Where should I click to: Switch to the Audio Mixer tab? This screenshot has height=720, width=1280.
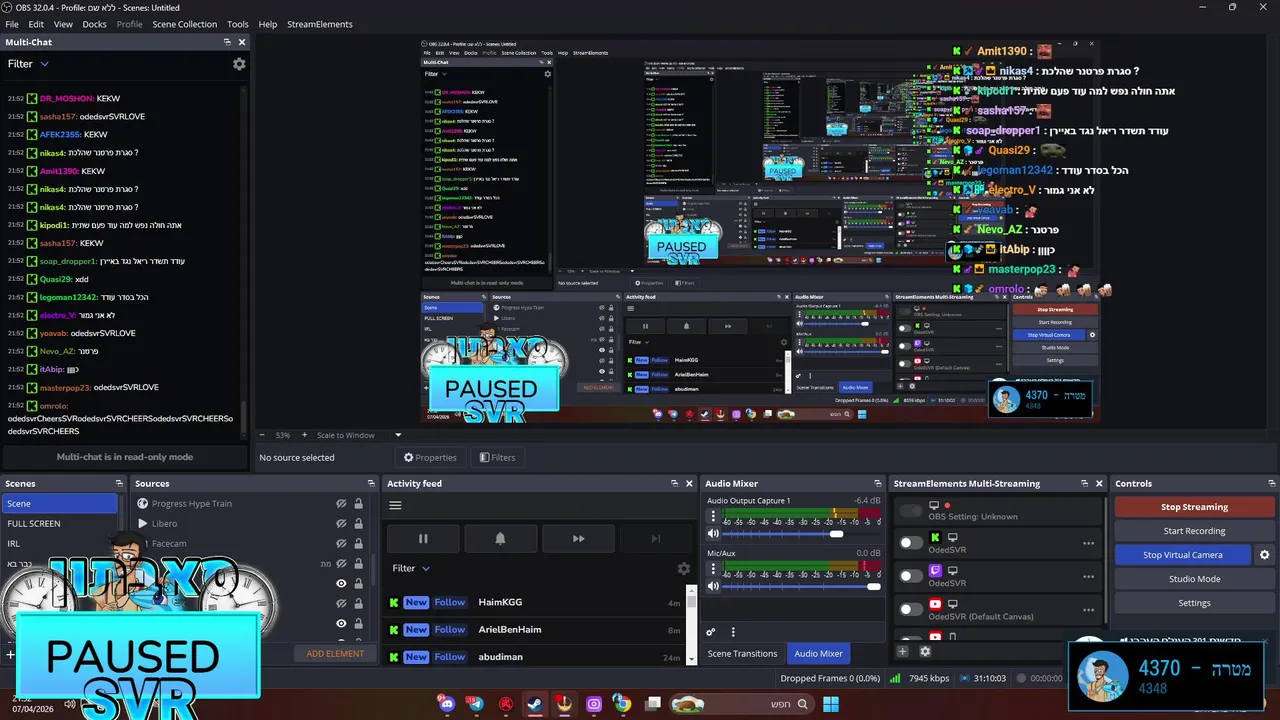click(x=818, y=653)
